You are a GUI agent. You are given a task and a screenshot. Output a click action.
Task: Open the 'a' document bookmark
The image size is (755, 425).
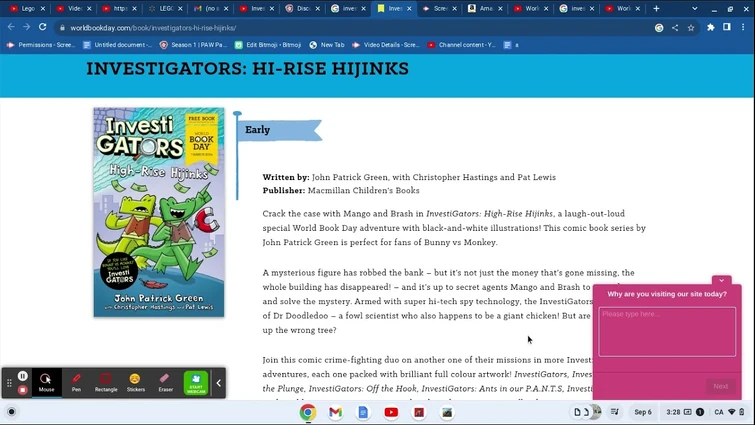click(511, 45)
